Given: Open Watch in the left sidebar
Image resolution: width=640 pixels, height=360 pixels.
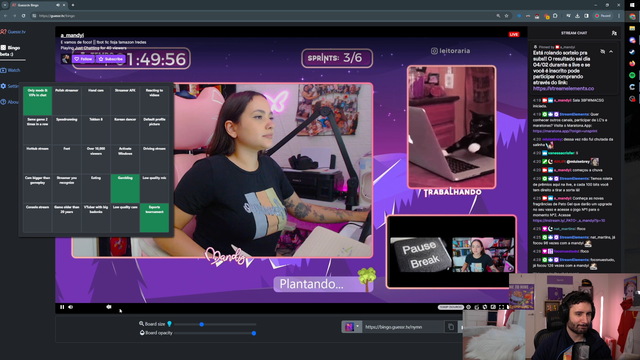Looking at the screenshot, I should click(10, 70).
